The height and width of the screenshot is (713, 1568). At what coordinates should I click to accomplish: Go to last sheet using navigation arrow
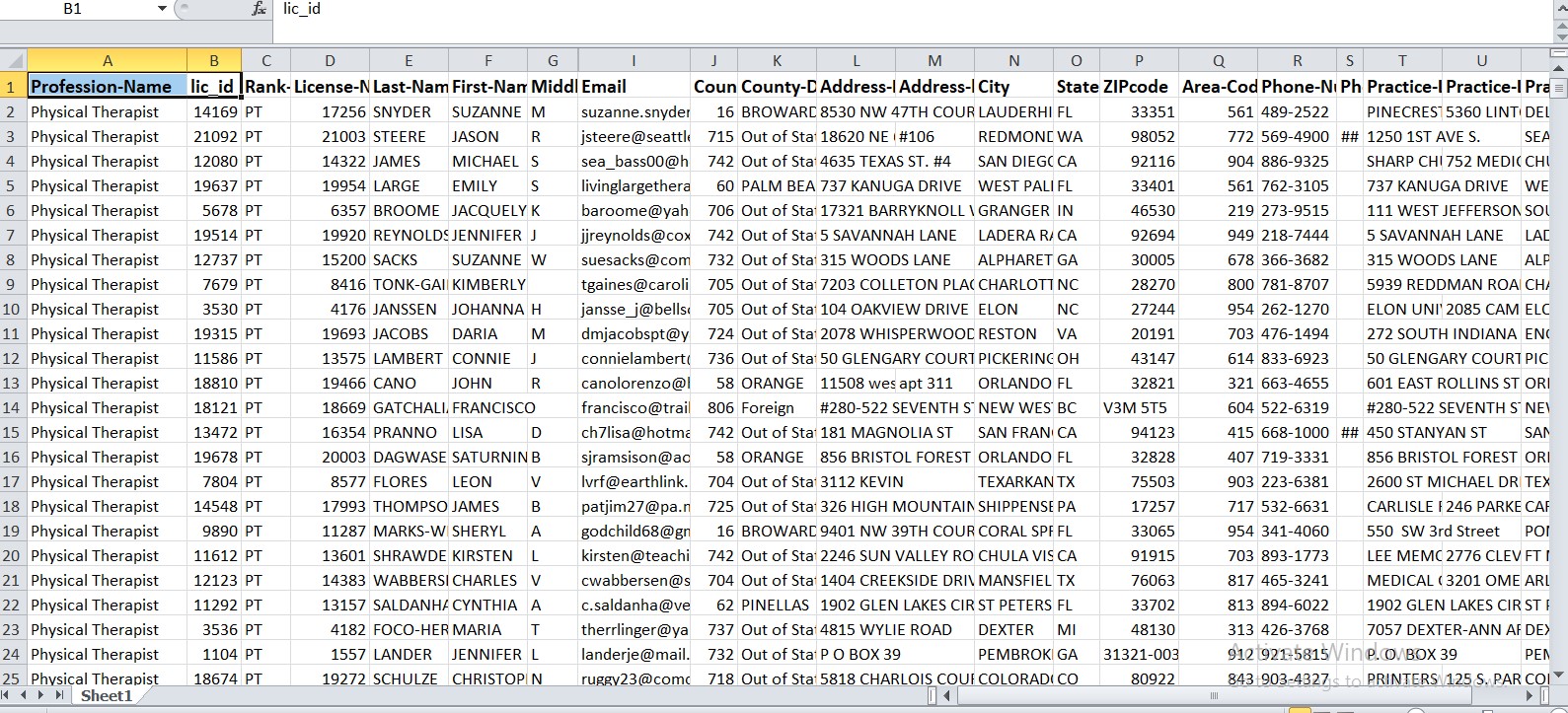(x=57, y=695)
